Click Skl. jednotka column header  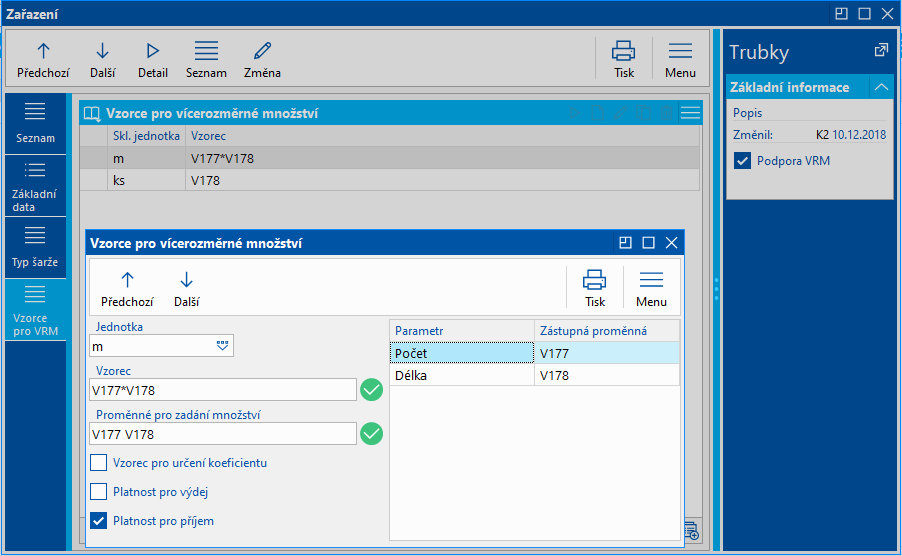coord(146,136)
